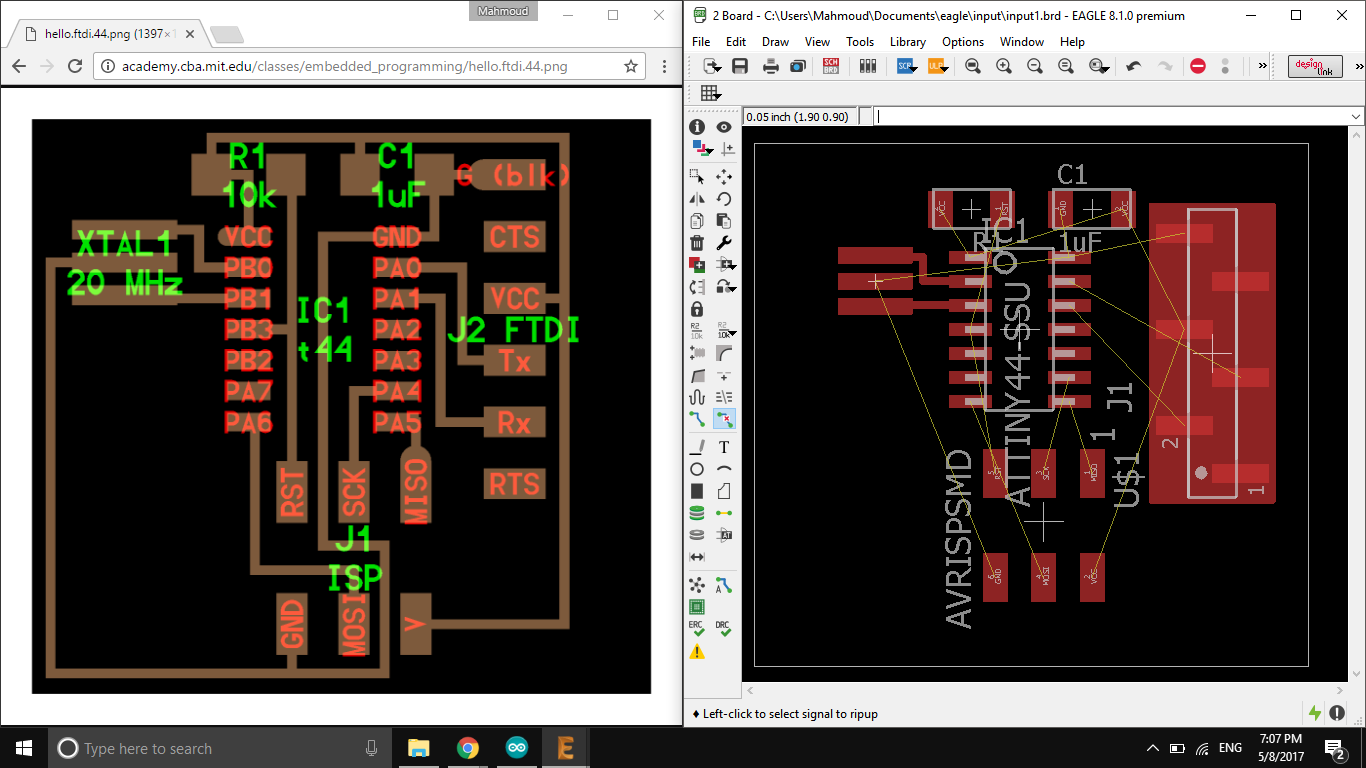
Task: Run the DRC check
Action: pyautogui.click(x=724, y=629)
